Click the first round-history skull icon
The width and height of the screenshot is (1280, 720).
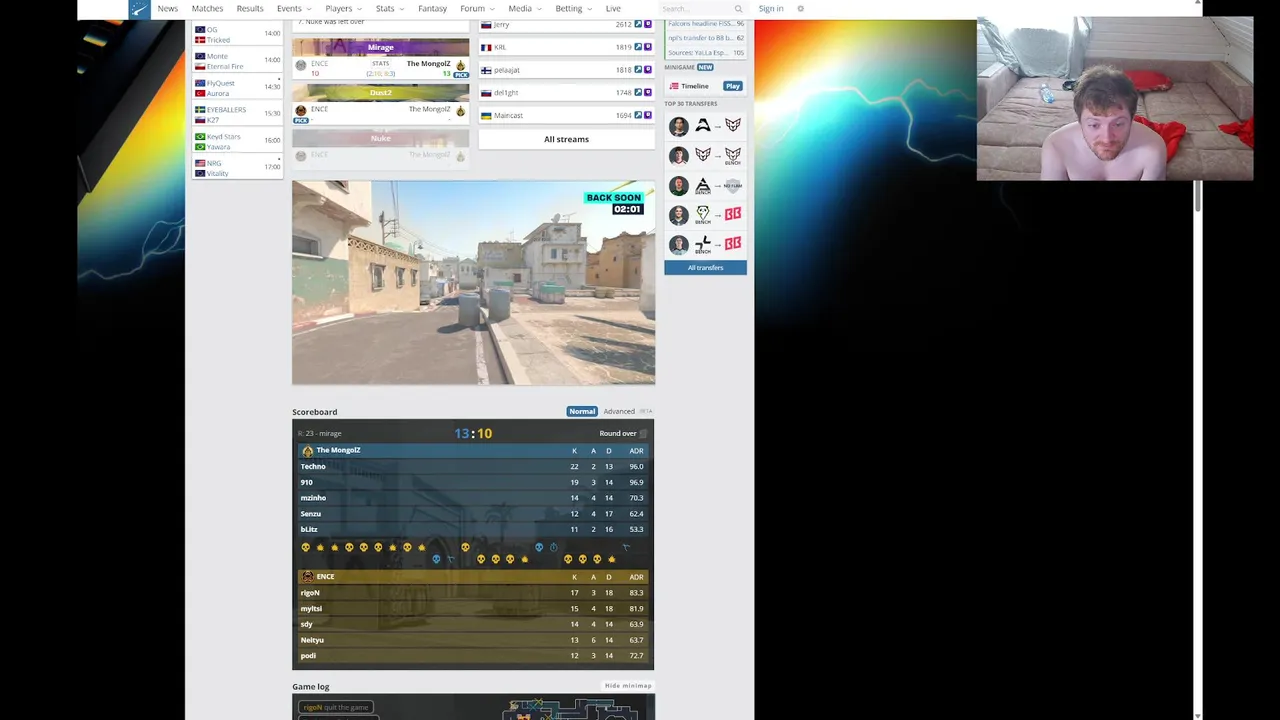tap(306, 547)
